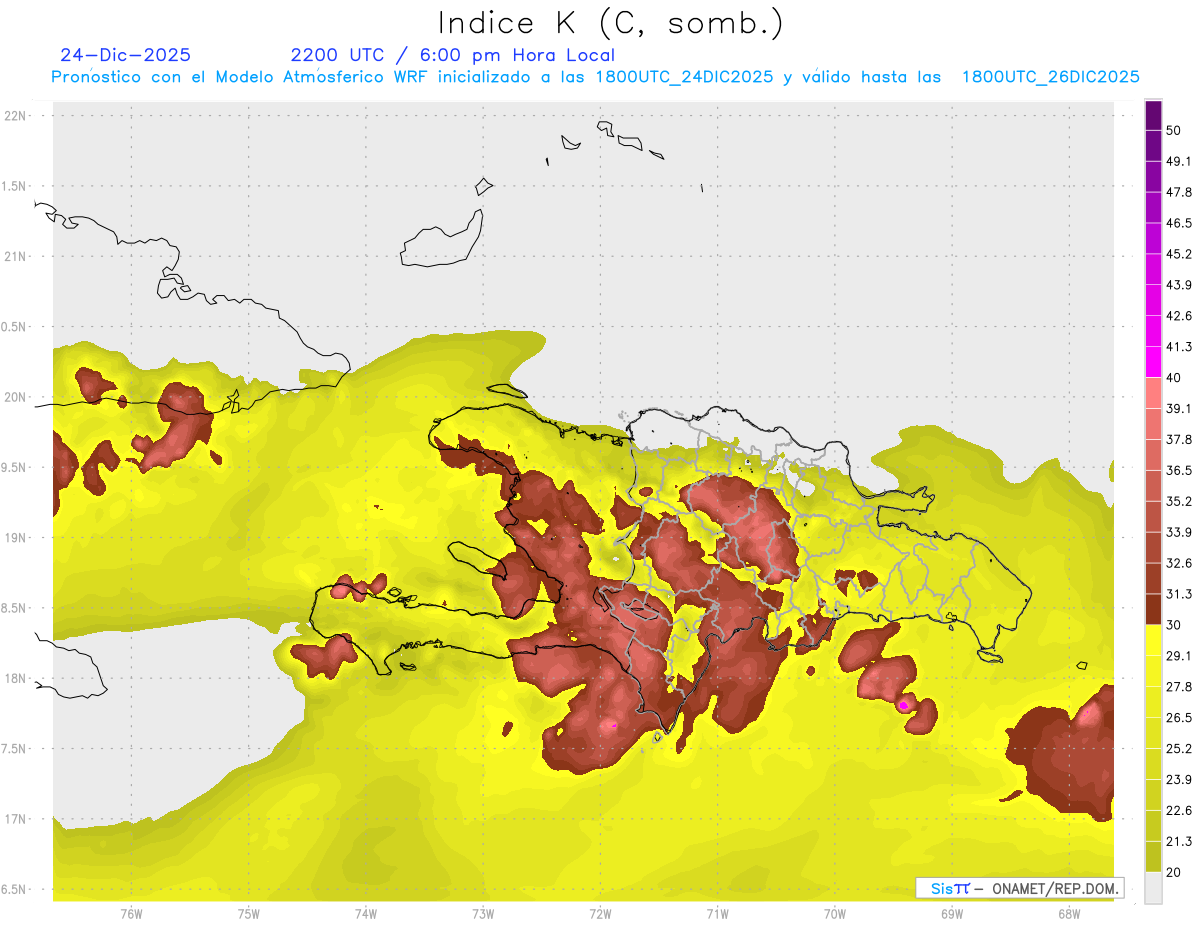Click the legend value '26.5'
This screenshot has height=927, width=1200.
[x=1178, y=718]
